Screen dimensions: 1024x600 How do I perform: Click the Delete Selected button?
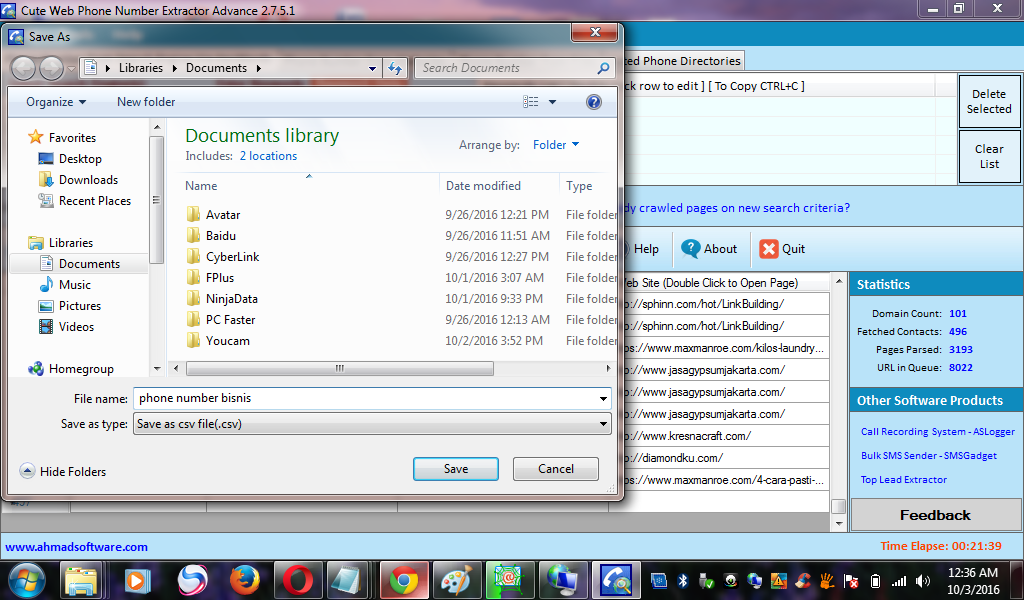(x=989, y=101)
